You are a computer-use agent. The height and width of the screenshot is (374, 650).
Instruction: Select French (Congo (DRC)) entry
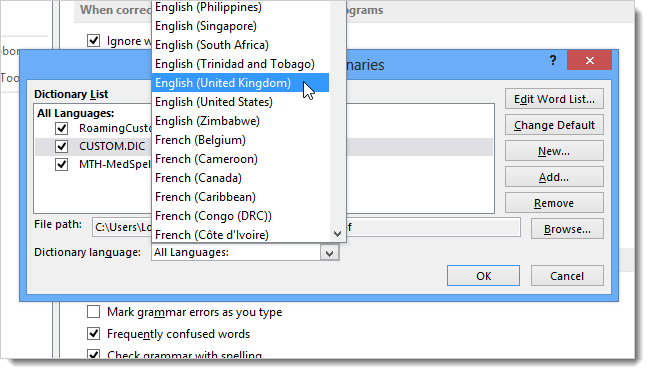tap(240, 216)
